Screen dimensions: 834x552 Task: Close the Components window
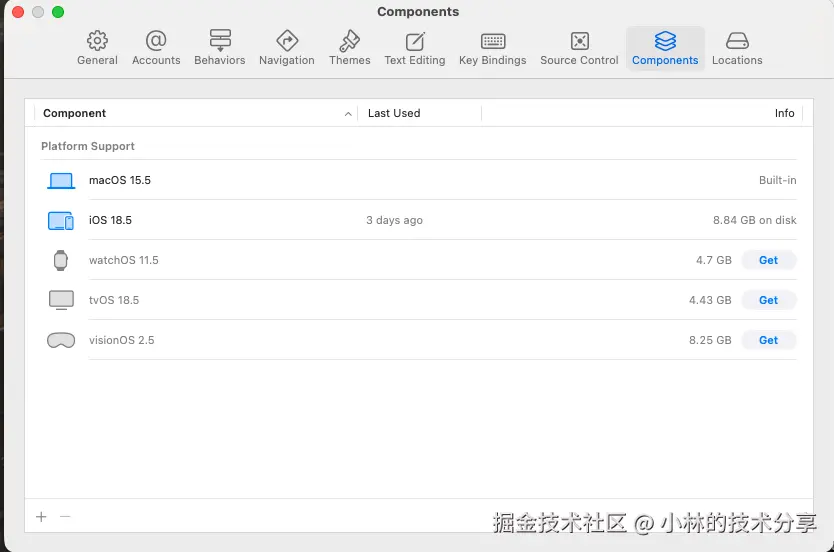[18, 12]
